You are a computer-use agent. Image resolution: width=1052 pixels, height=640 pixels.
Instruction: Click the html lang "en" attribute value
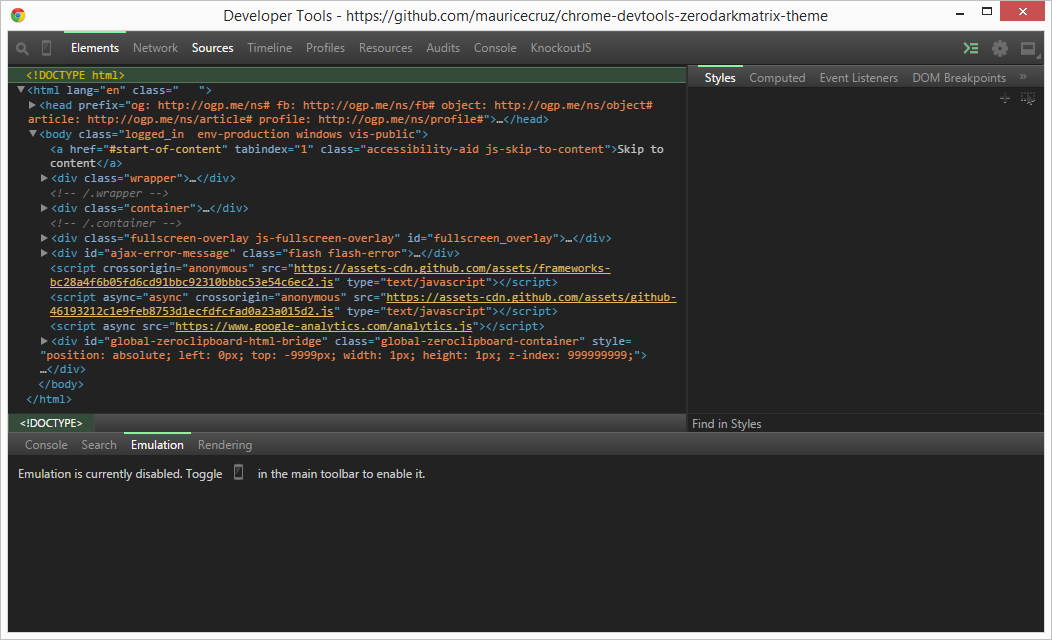pos(113,90)
